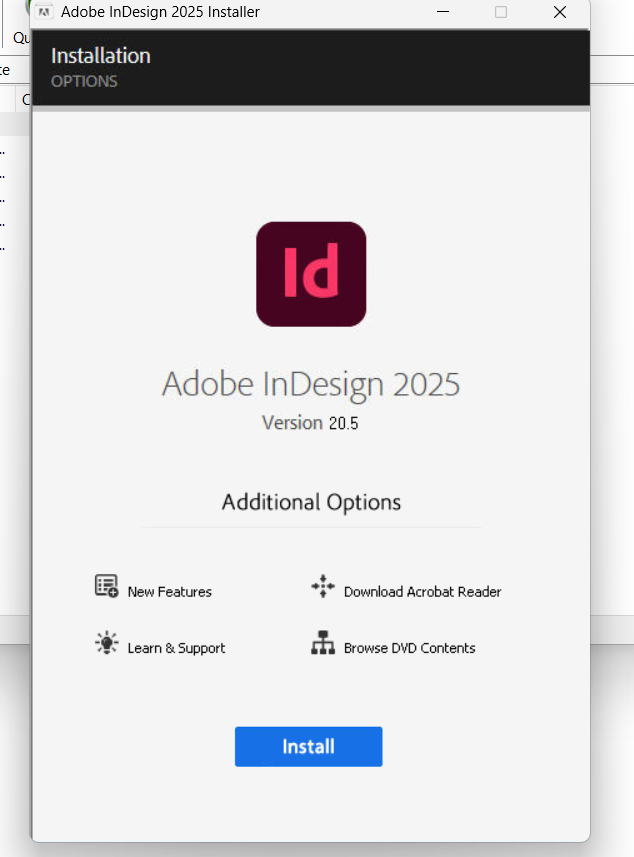Click the Download Acrobat Reader arrows icon
The width and height of the screenshot is (634, 857).
pos(322,587)
